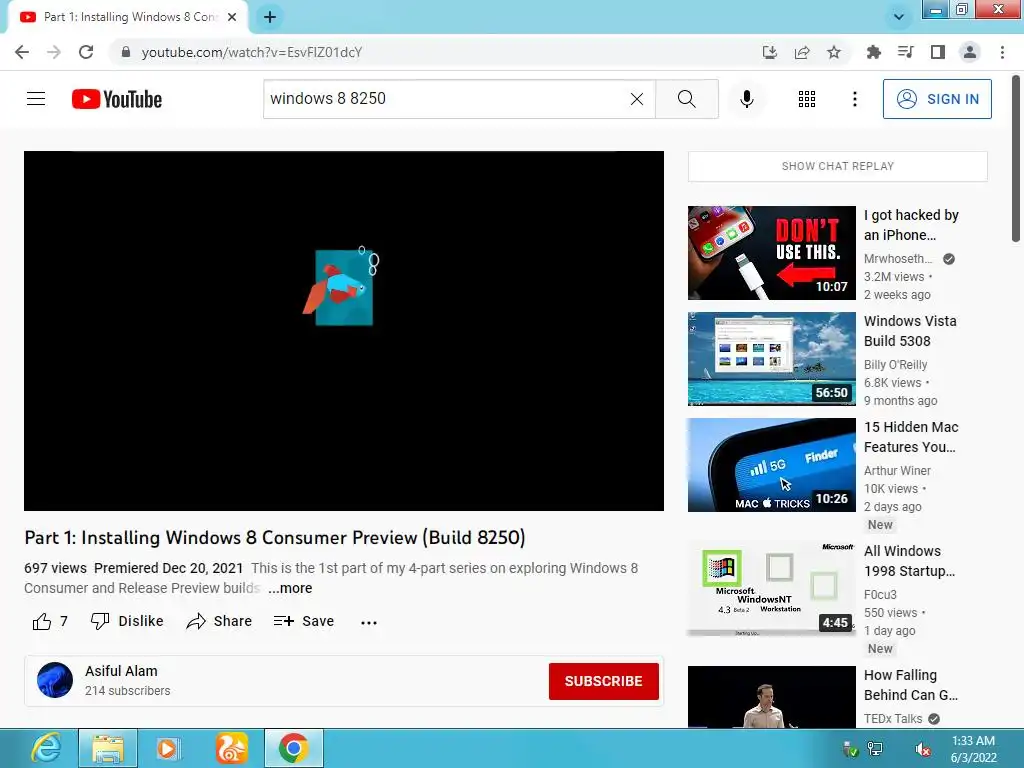Share this page from the address bar

tap(802, 52)
